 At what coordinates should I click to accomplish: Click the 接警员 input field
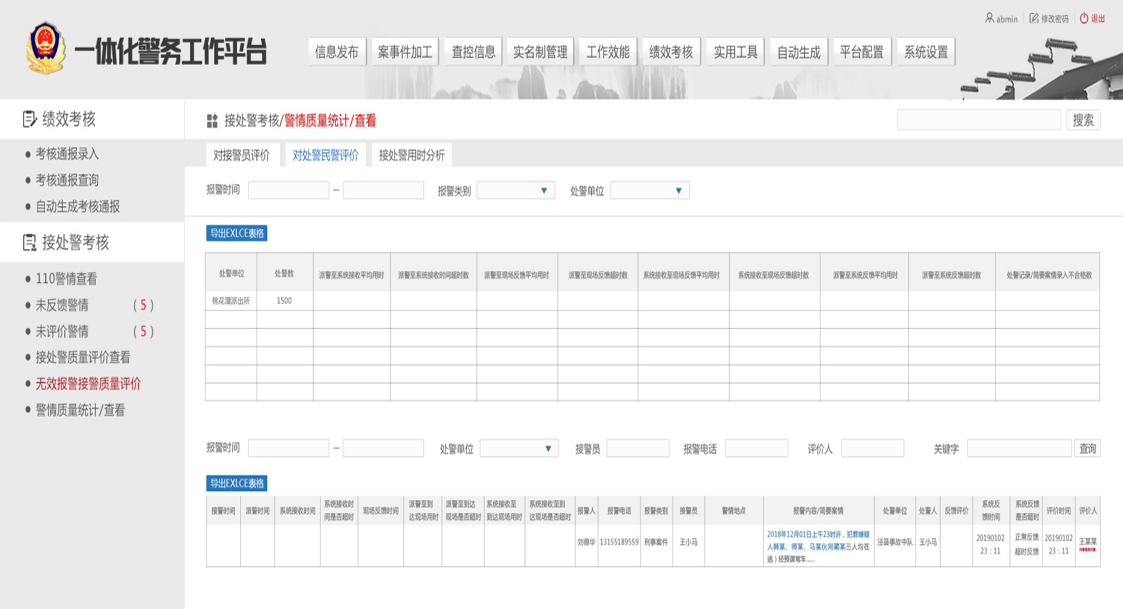pyautogui.click(x=637, y=449)
